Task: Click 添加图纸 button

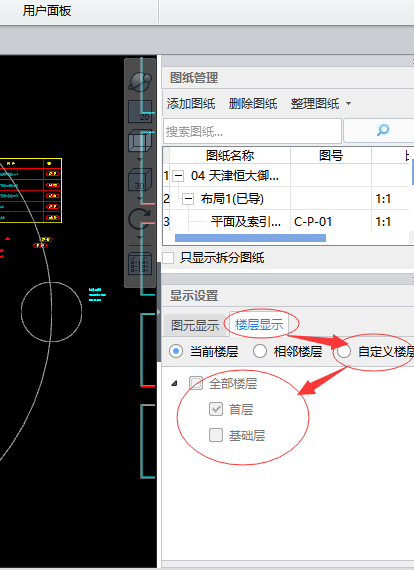Action: [x=191, y=104]
